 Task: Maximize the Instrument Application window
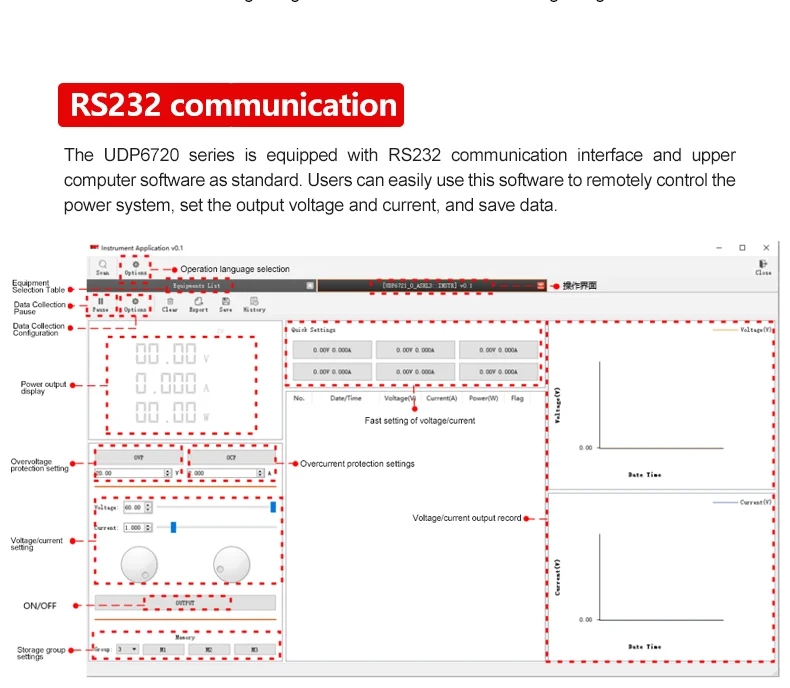coord(742,248)
